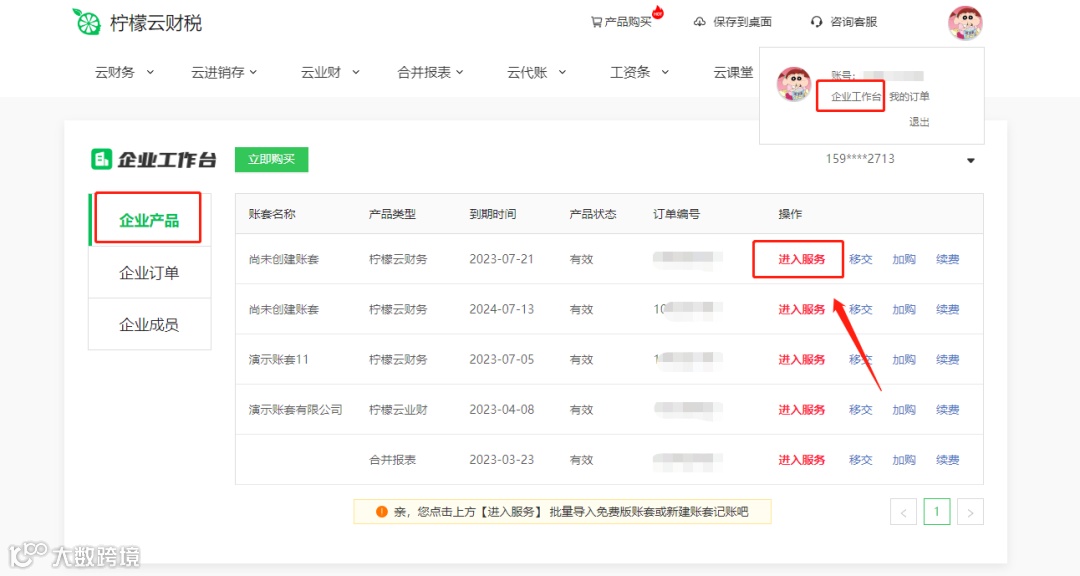Expand the 159****2713 account dropdown arrow

click(x=970, y=161)
